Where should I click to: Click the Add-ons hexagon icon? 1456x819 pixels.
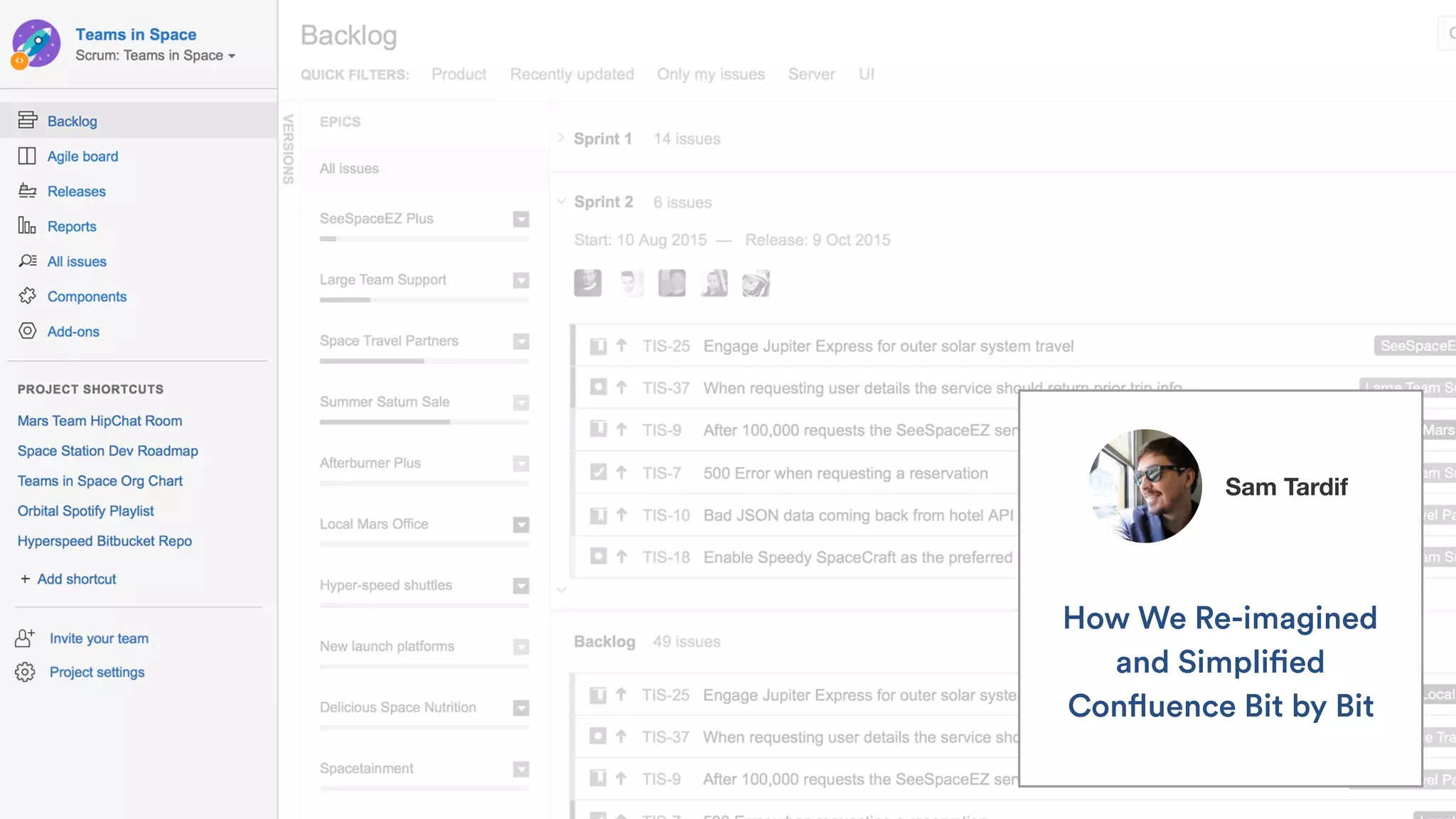(27, 331)
